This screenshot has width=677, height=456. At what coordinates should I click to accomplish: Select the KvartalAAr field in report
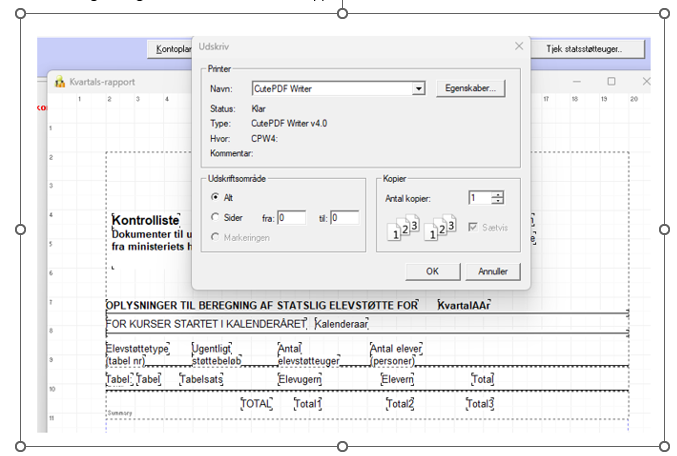(464, 305)
